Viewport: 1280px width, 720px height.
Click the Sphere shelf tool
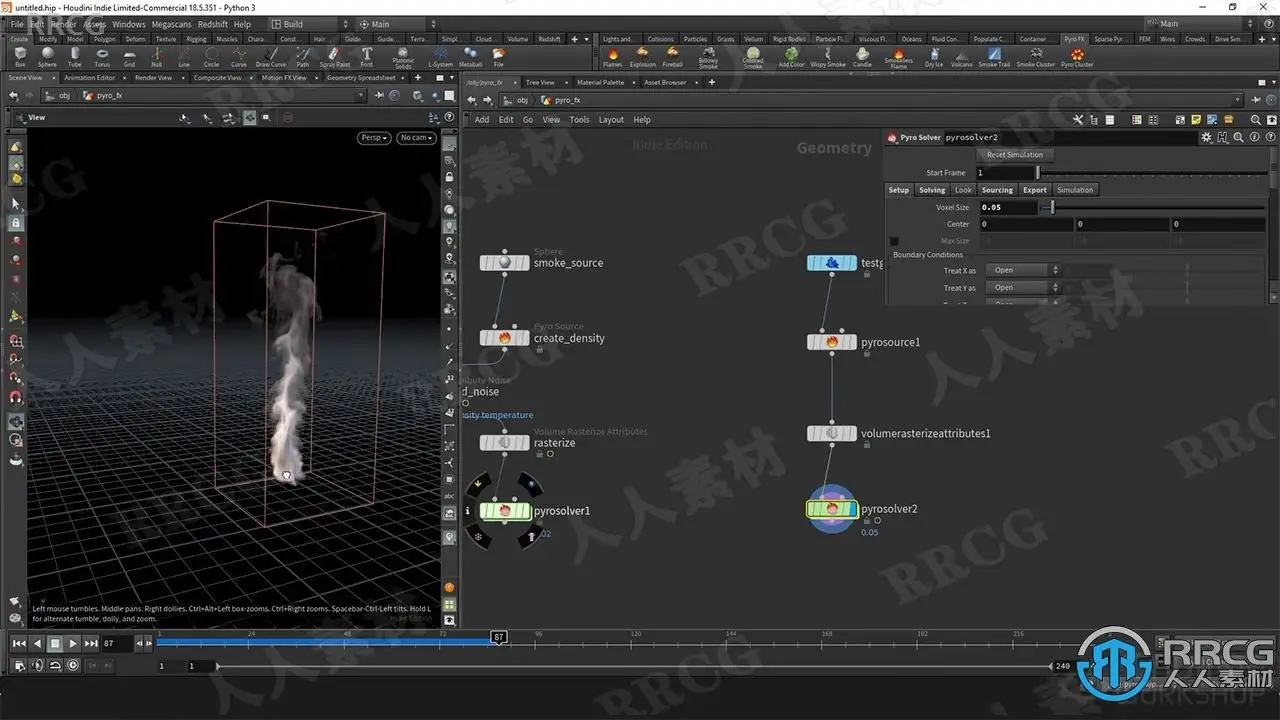click(47, 55)
